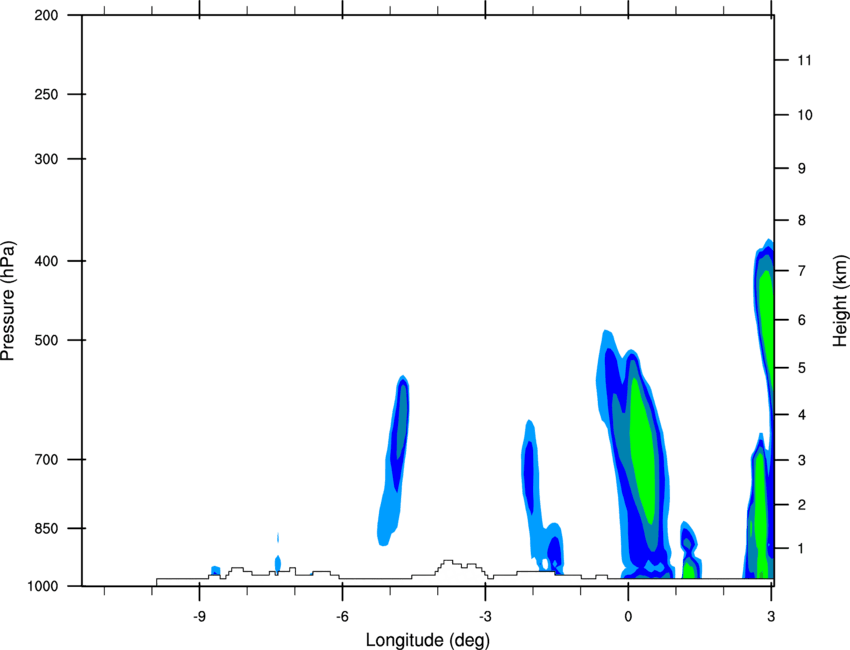Viewport: 850px width, 650px height.
Task: Click the 'Longitude (deg)' axis title
Action: 428,640
